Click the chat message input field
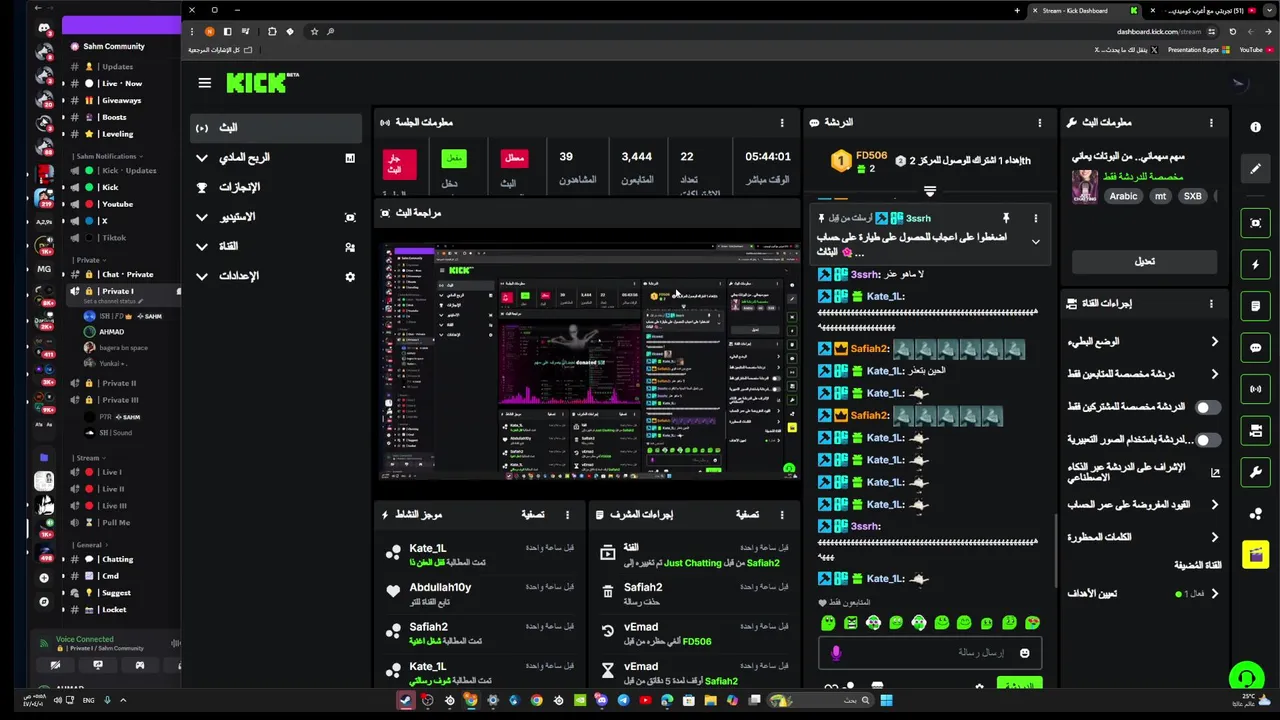 pyautogui.click(x=930, y=653)
